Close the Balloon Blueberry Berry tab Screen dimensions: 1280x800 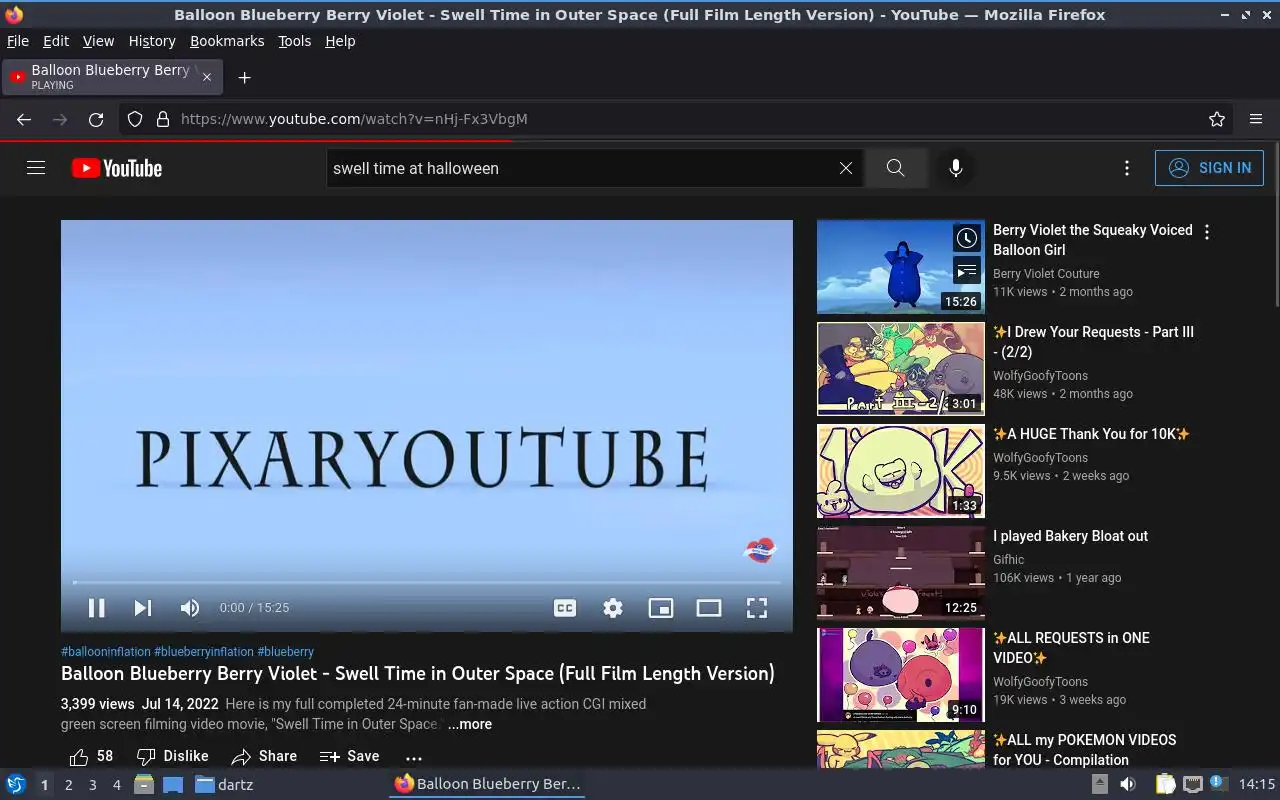[207, 77]
